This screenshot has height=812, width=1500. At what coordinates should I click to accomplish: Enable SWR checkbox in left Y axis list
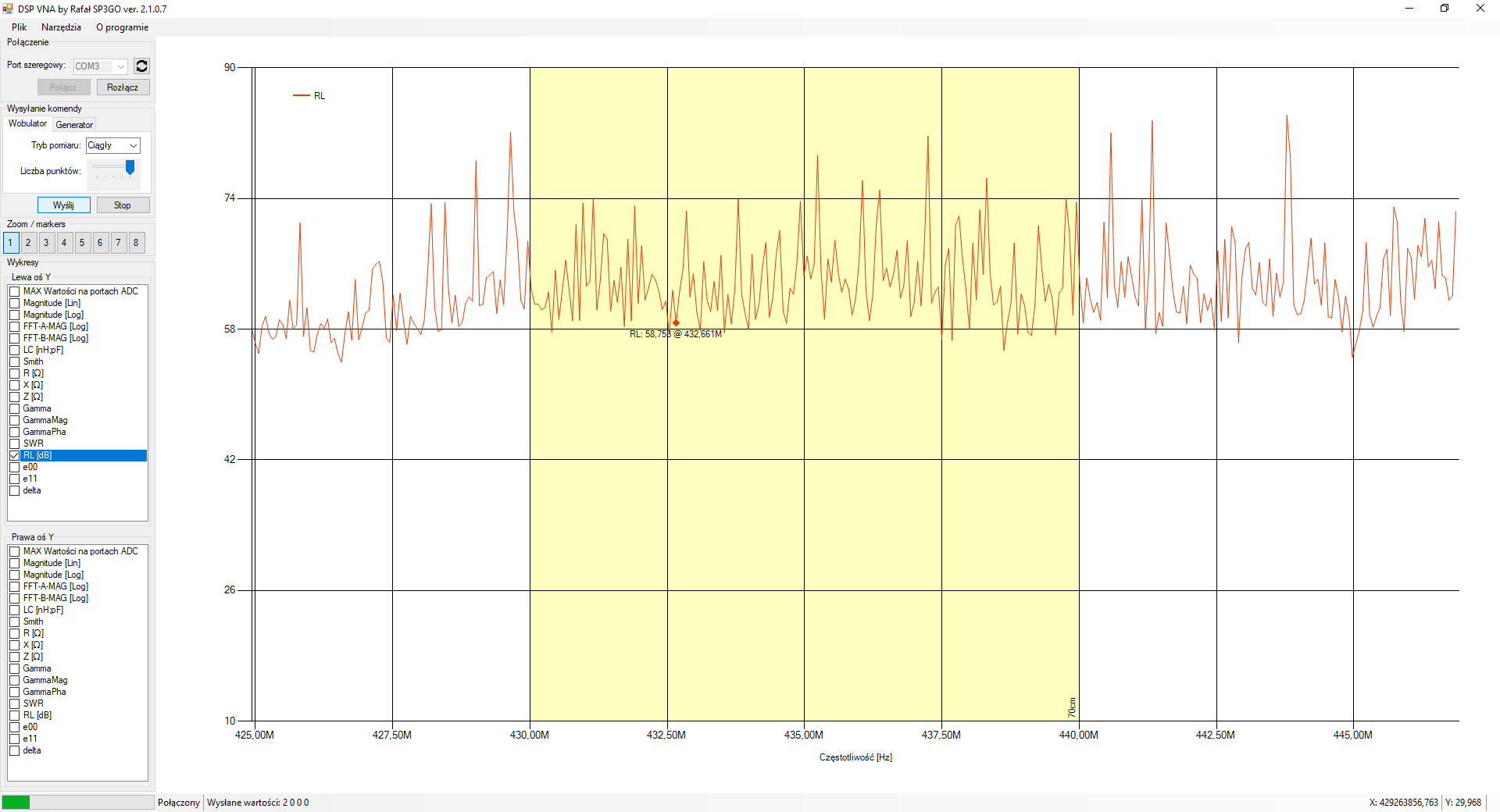tap(15, 443)
